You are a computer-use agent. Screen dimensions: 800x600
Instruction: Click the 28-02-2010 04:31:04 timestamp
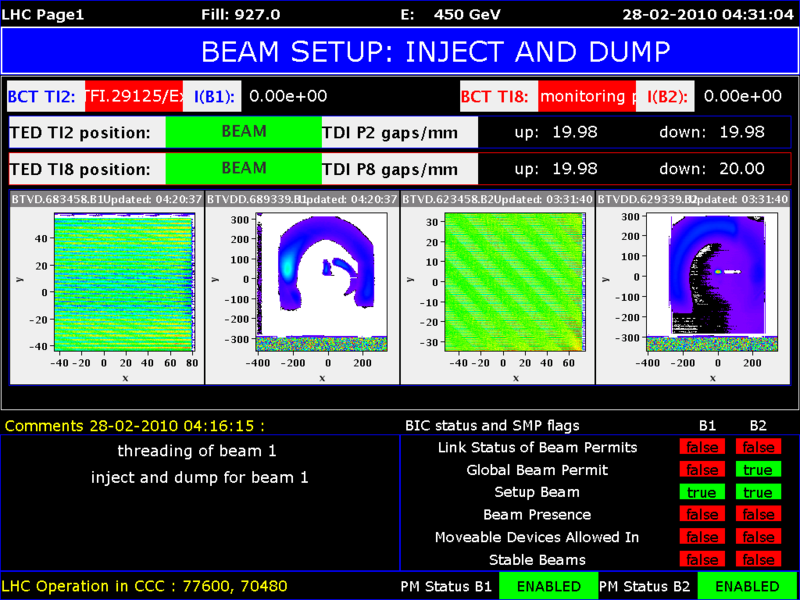point(709,15)
